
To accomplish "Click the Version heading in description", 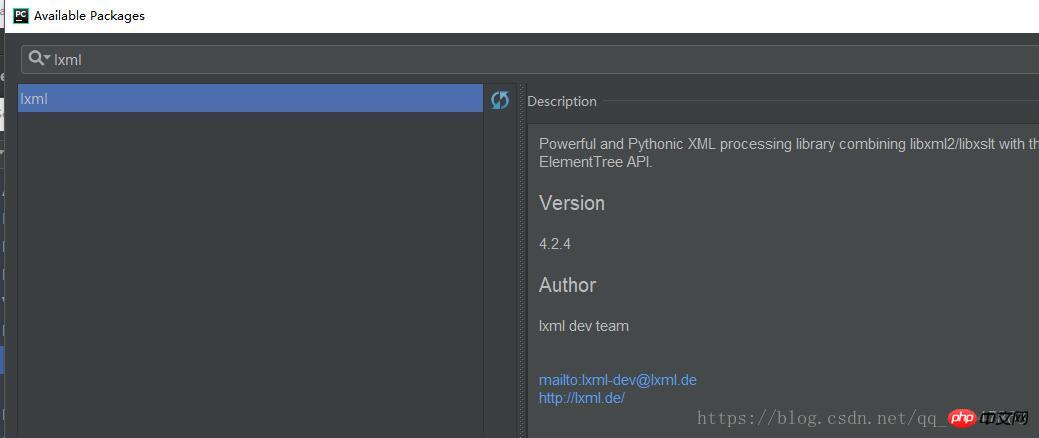I will [x=572, y=203].
